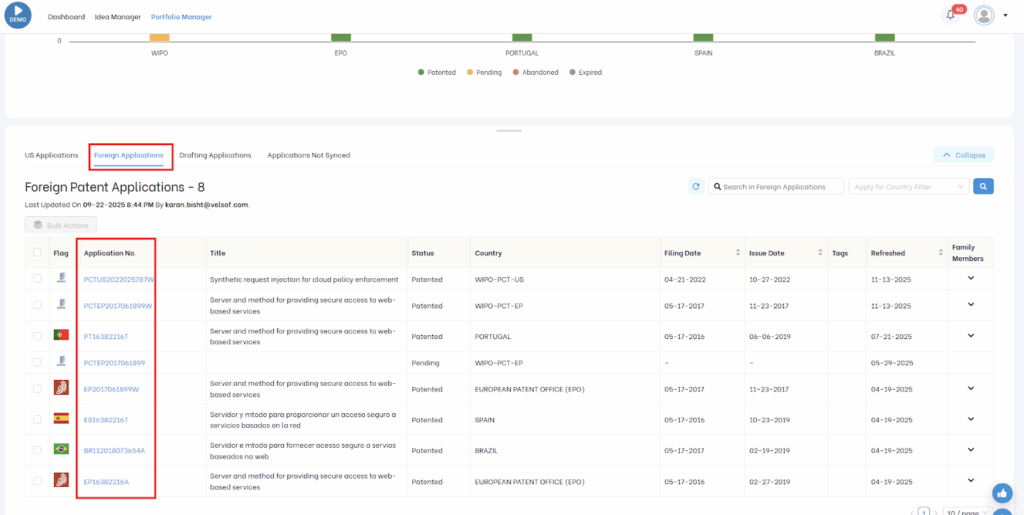Click the blue search magnifier button
Screen dimensions: 1024x515
984,186
